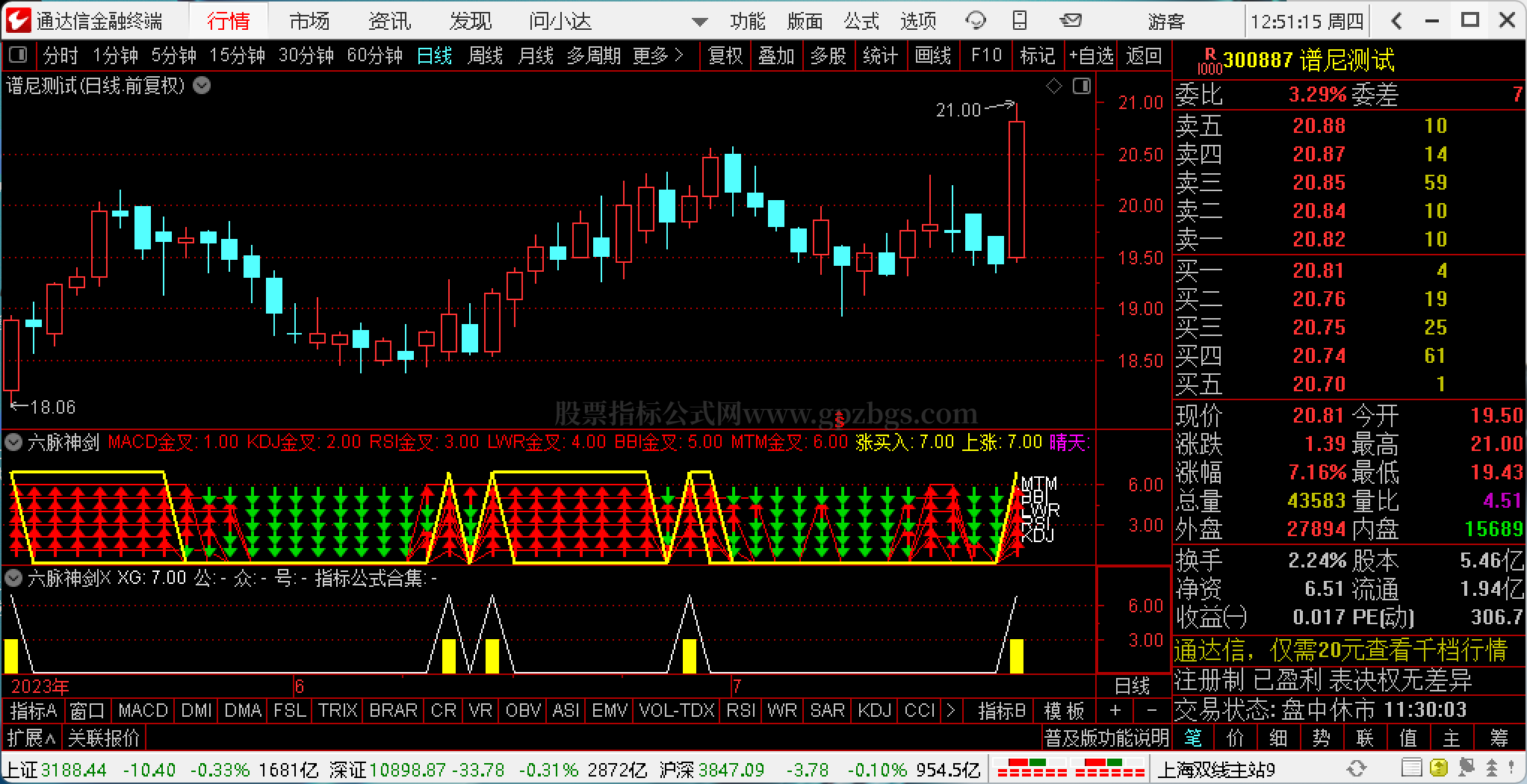The height and width of the screenshot is (784, 1527).
Task: Select the 5分钟 period
Action: click(173, 55)
